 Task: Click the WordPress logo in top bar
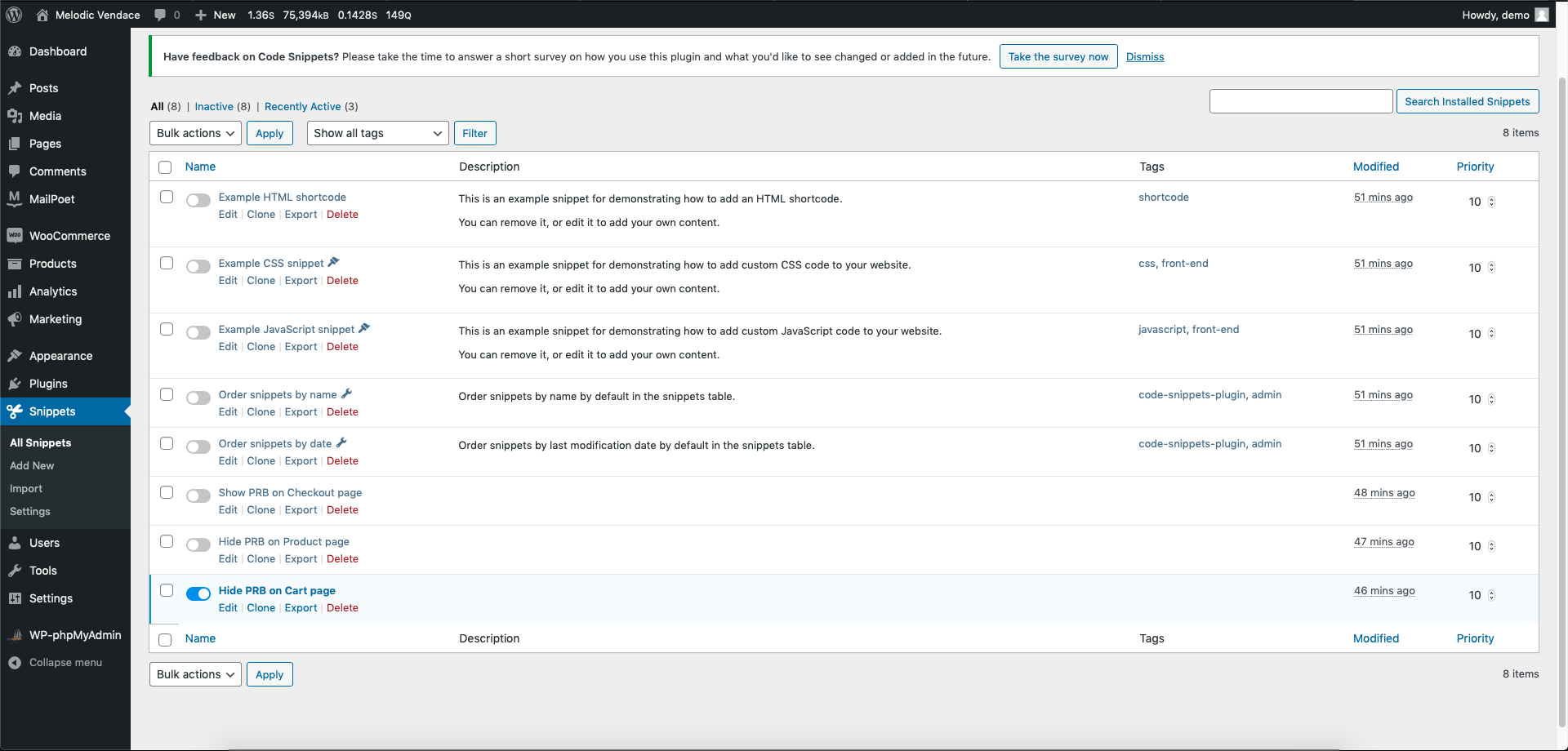click(x=13, y=14)
